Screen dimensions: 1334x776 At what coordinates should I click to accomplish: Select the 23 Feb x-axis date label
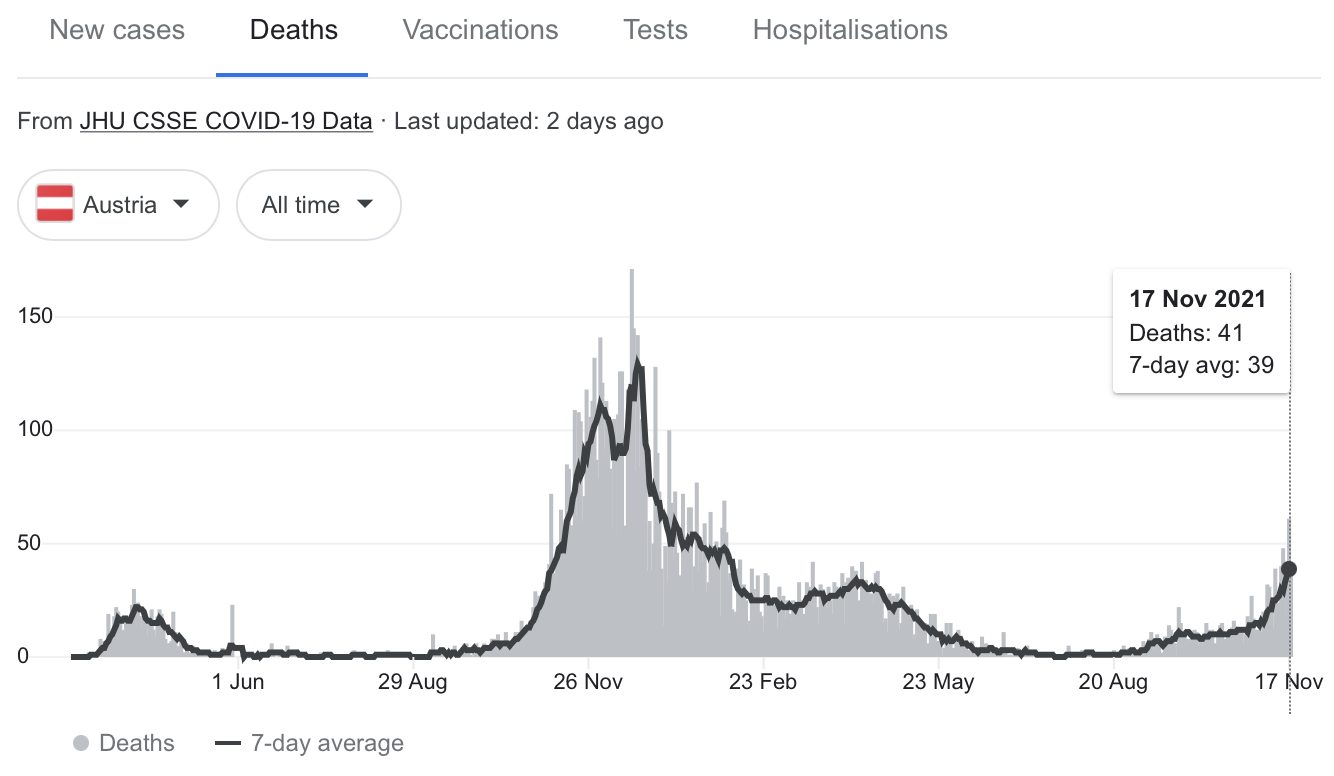coord(763,683)
